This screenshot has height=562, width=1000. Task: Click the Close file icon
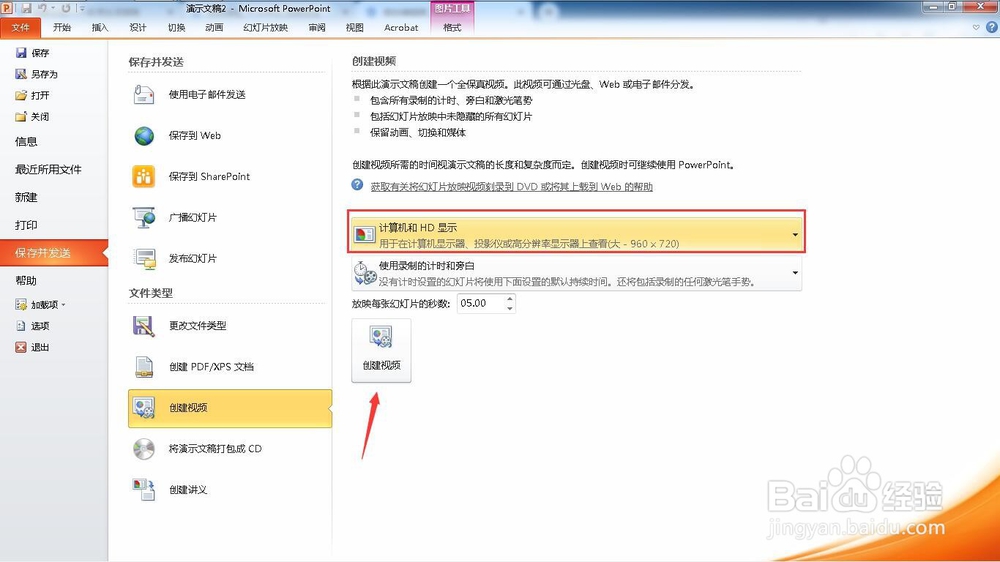[x=21, y=117]
